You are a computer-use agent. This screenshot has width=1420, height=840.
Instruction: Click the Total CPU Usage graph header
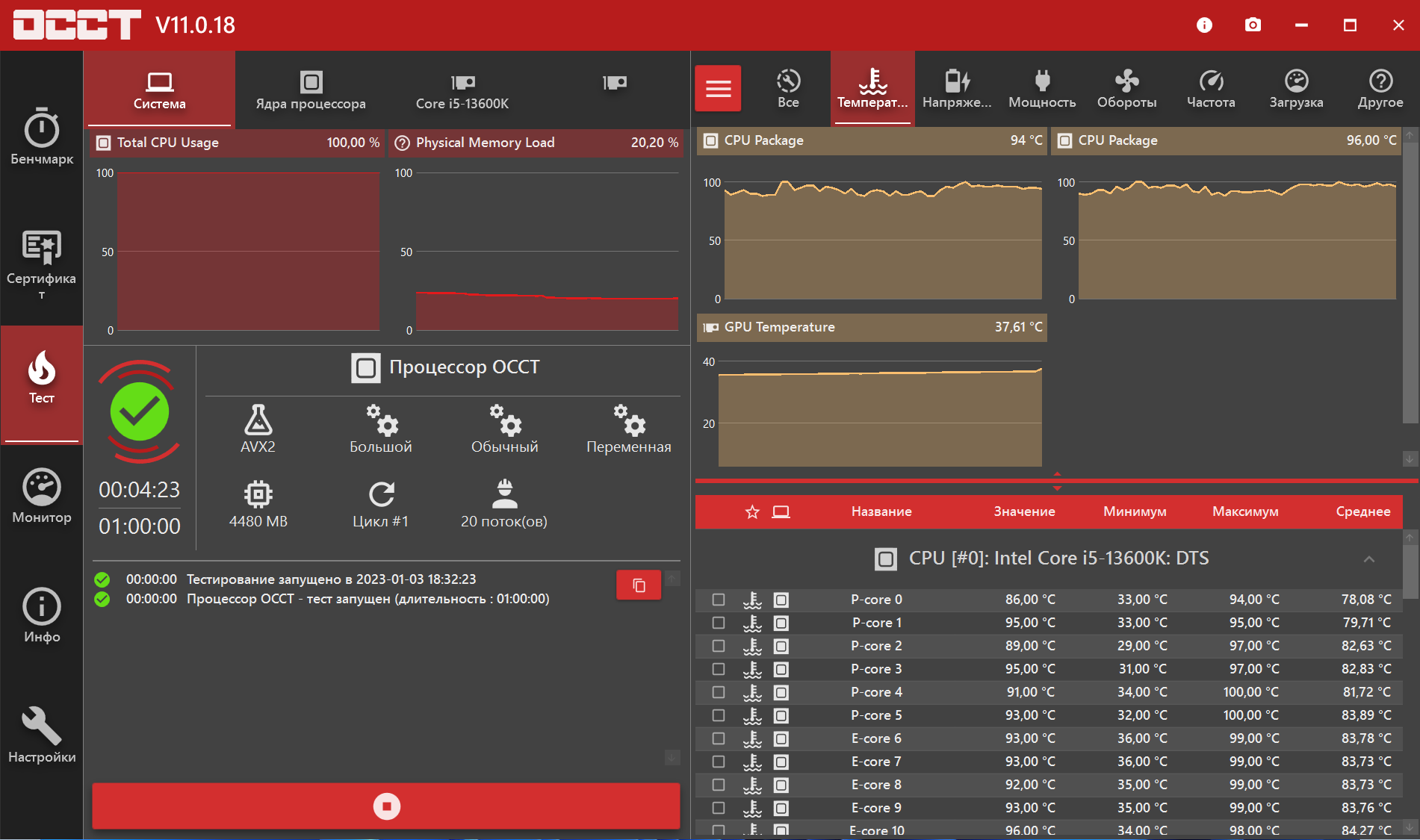point(237,143)
